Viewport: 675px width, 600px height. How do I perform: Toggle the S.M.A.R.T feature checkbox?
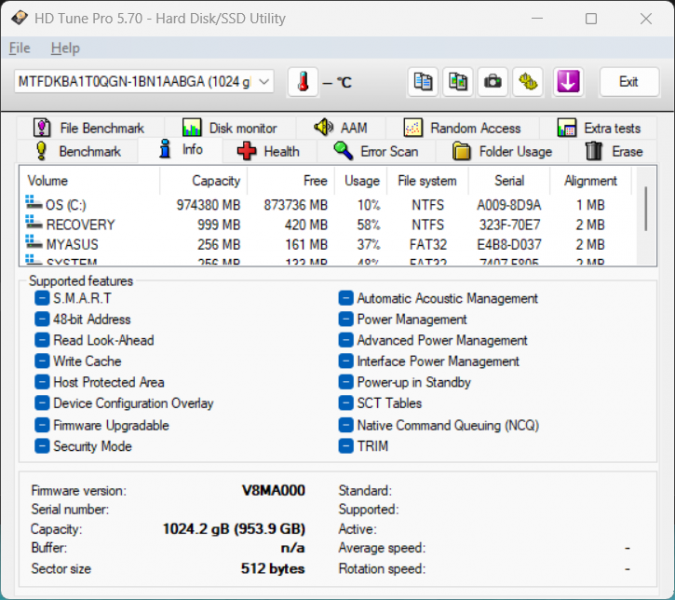click(x=42, y=298)
